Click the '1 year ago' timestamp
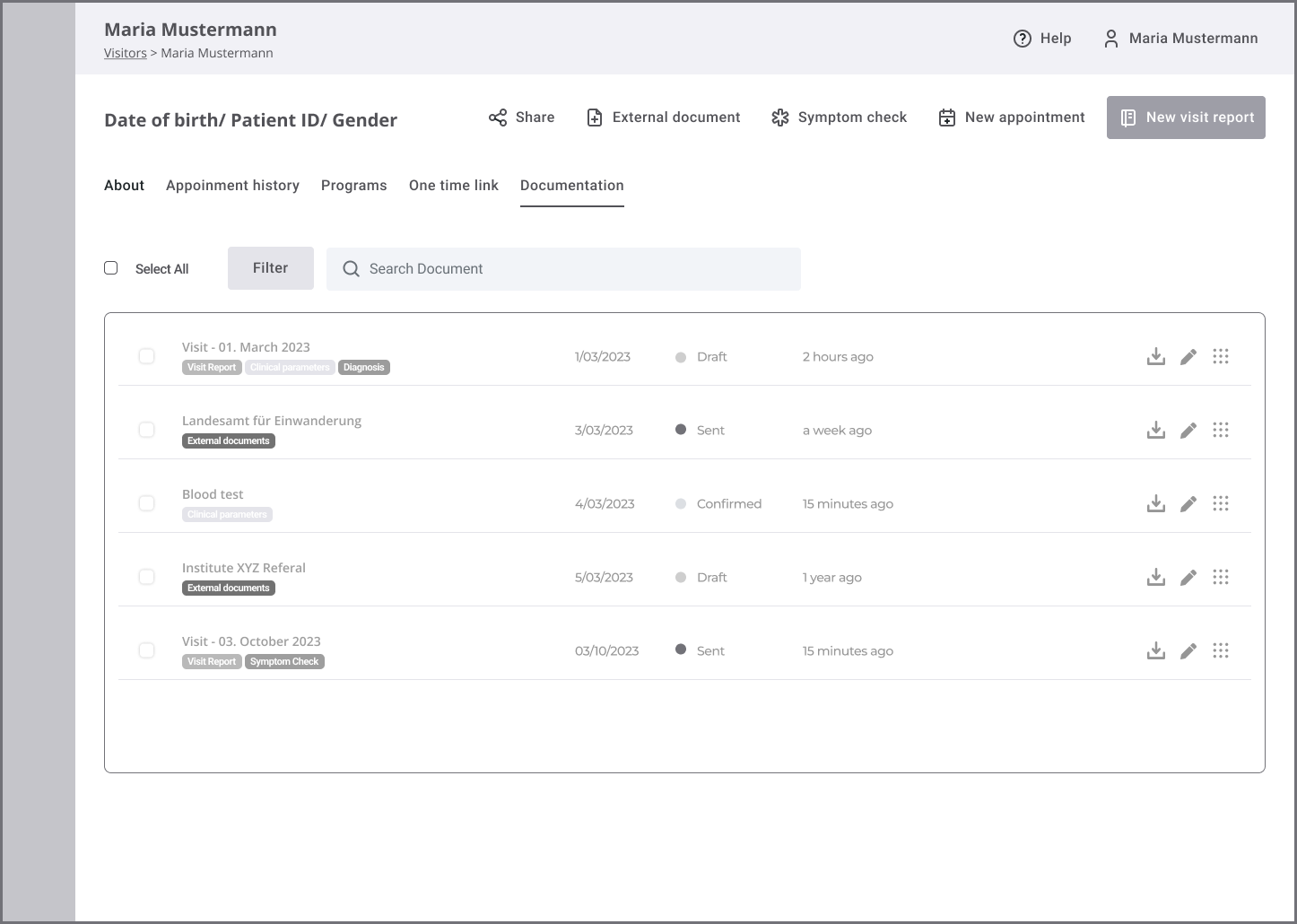The image size is (1297, 924). click(x=832, y=577)
